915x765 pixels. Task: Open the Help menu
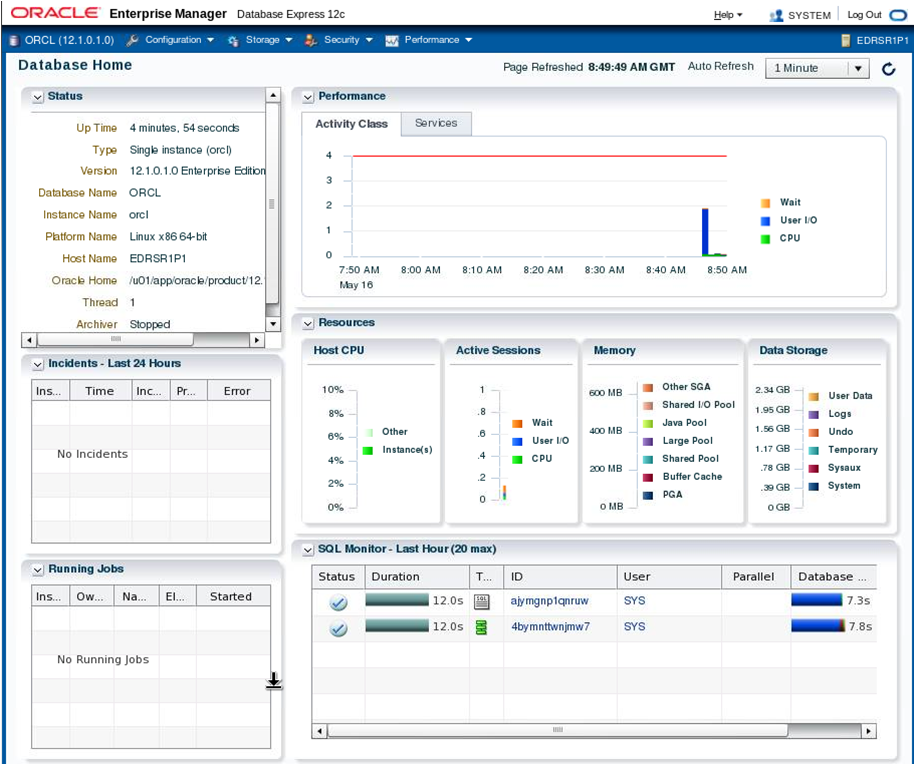[x=728, y=15]
